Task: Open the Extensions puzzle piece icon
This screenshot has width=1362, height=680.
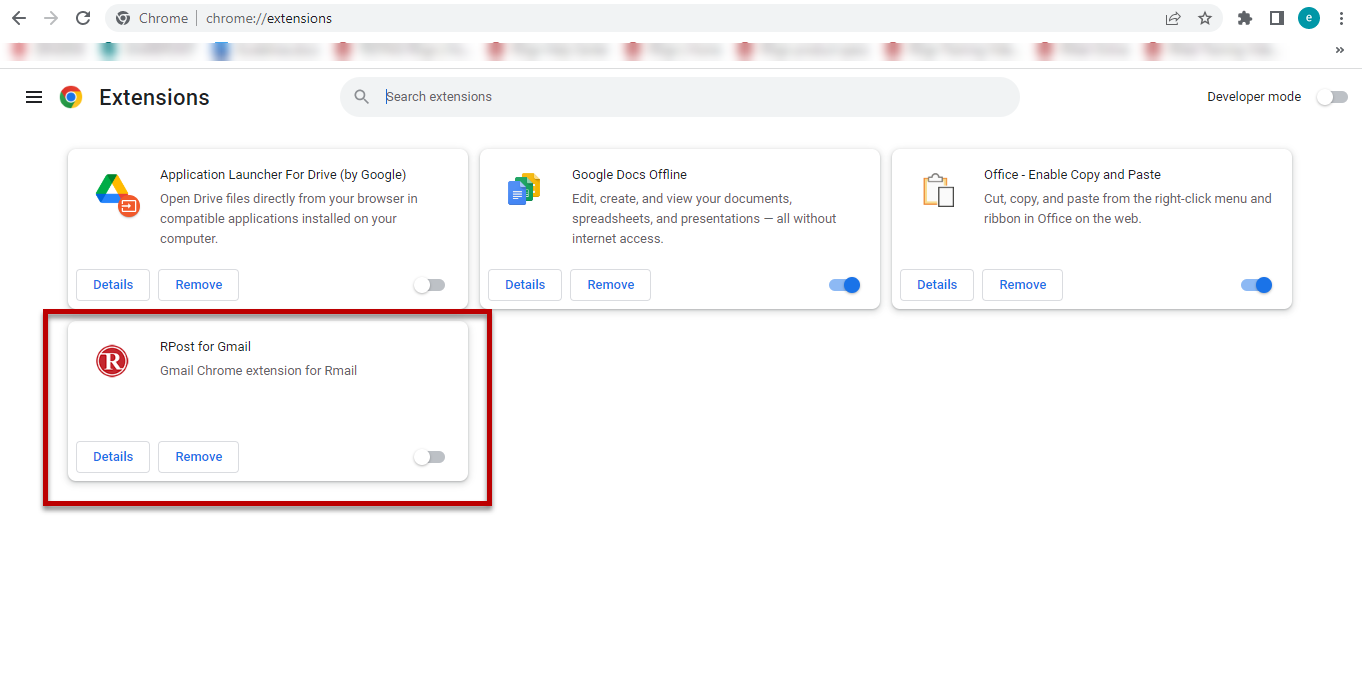Action: pyautogui.click(x=1245, y=18)
